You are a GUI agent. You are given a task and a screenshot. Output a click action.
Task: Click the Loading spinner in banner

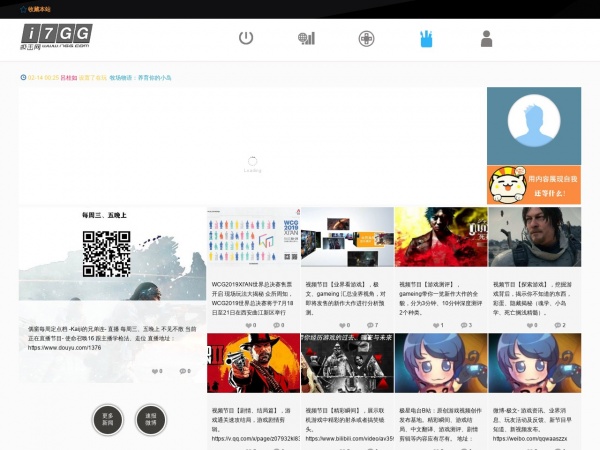(253, 165)
